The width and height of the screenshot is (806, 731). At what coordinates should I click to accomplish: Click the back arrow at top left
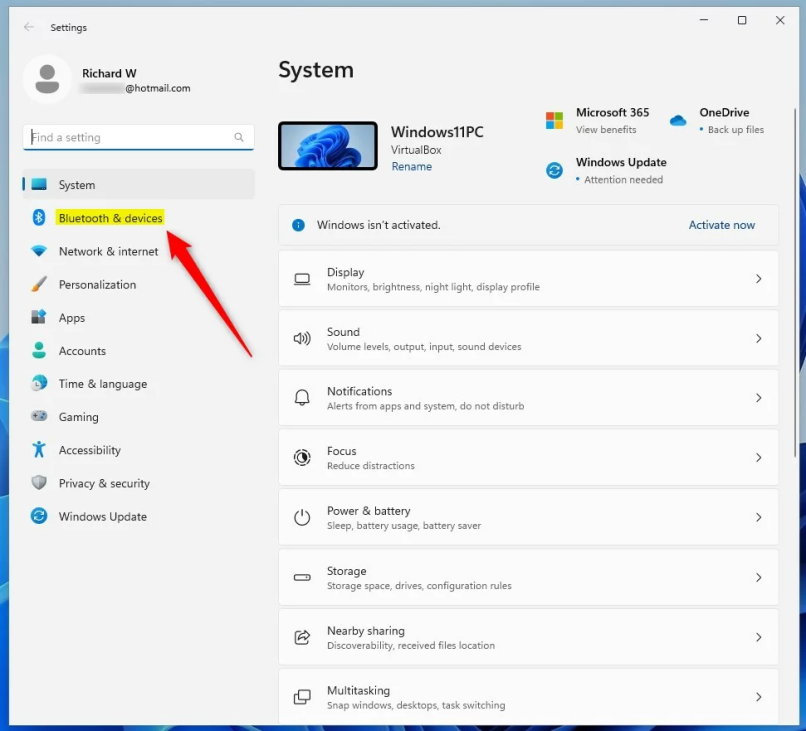[x=29, y=27]
